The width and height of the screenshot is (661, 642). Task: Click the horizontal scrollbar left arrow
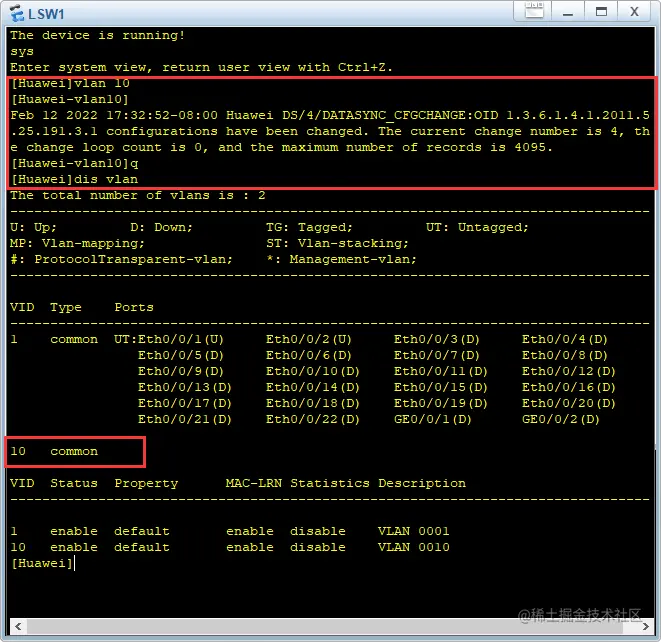18,626
